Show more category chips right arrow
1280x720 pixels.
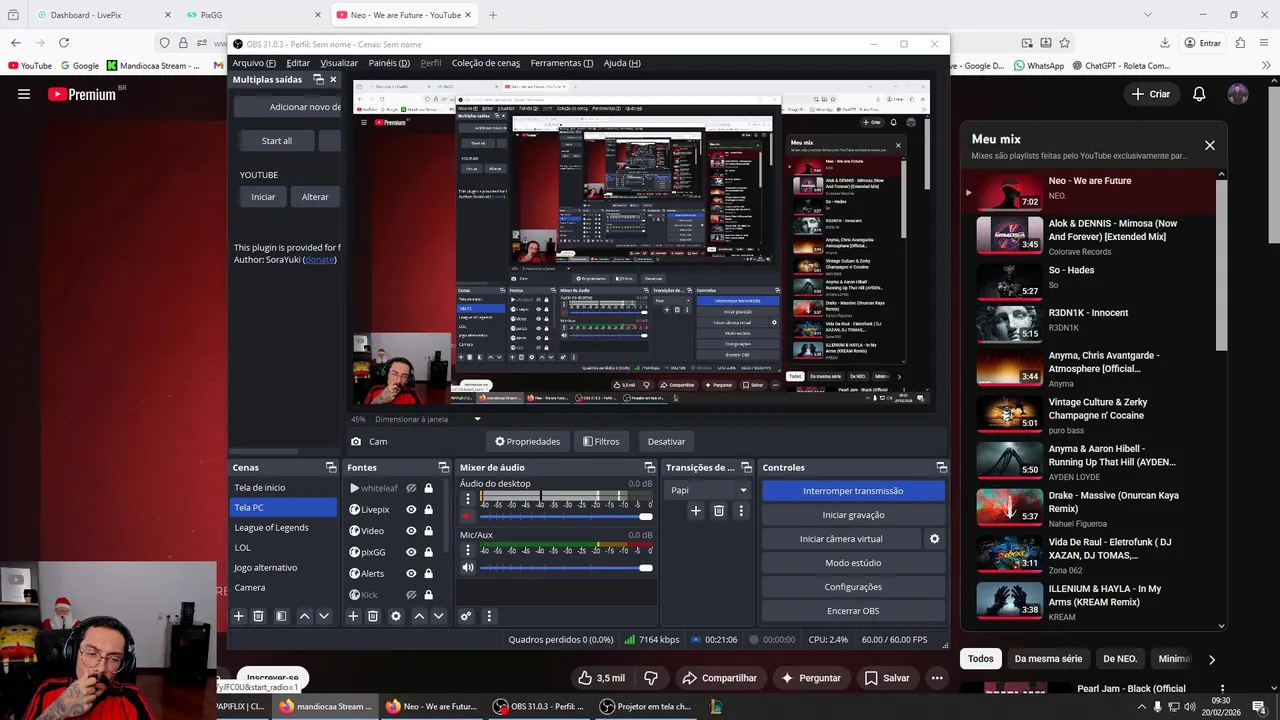[1212, 659]
